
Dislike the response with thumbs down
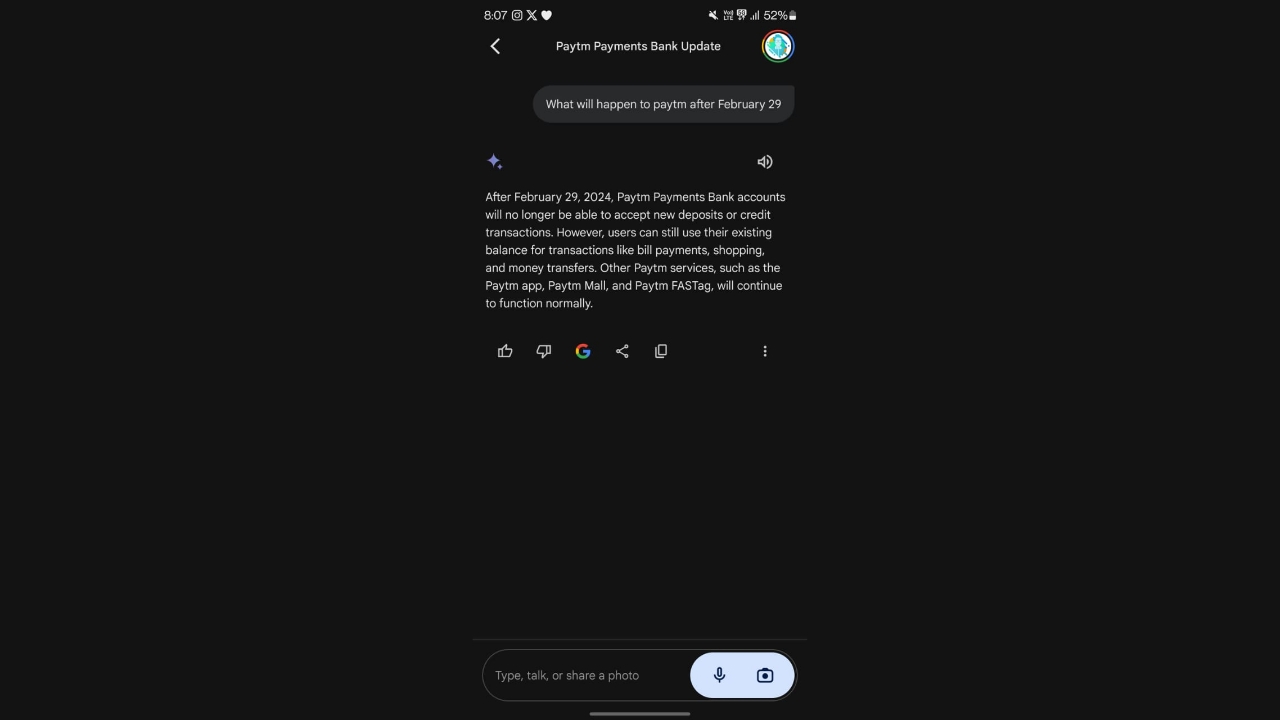(544, 351)
